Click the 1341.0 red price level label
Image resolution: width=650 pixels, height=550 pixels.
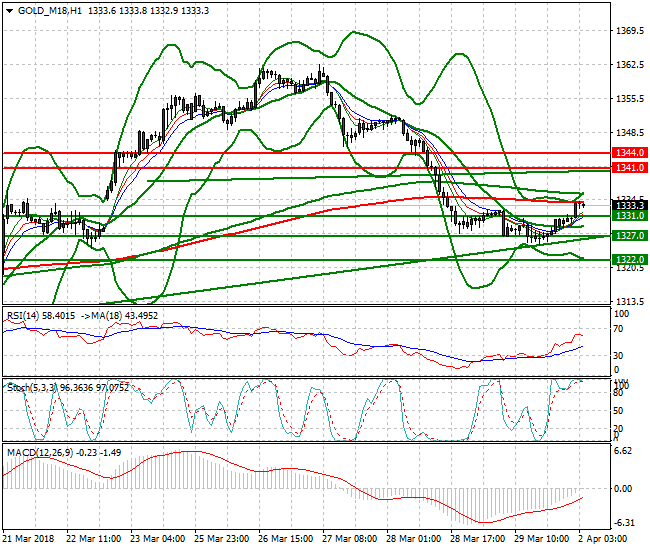tap(630, 167)
